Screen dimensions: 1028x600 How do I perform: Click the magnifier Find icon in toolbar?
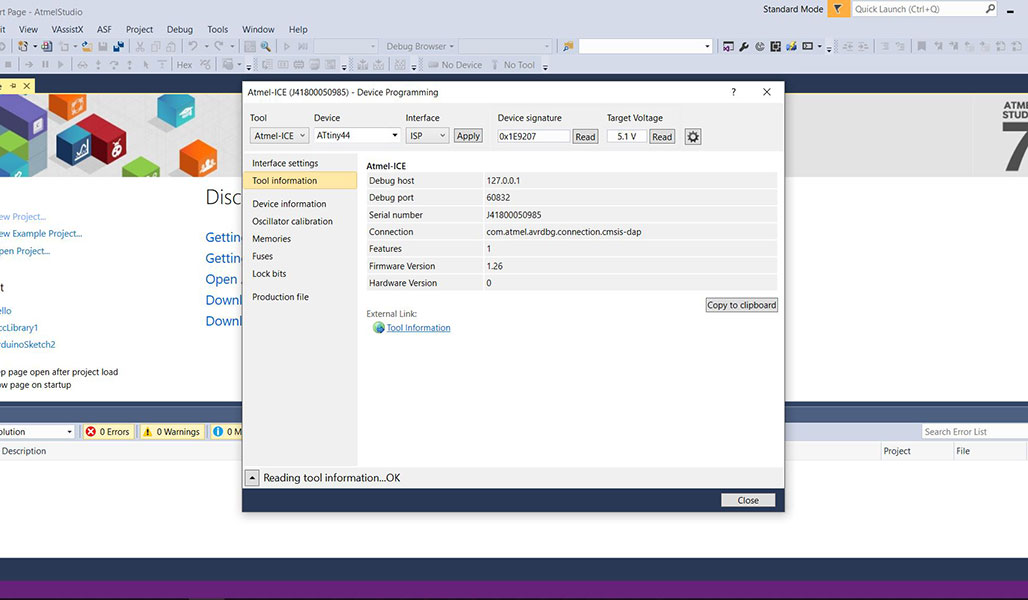(x=266, y=47)
